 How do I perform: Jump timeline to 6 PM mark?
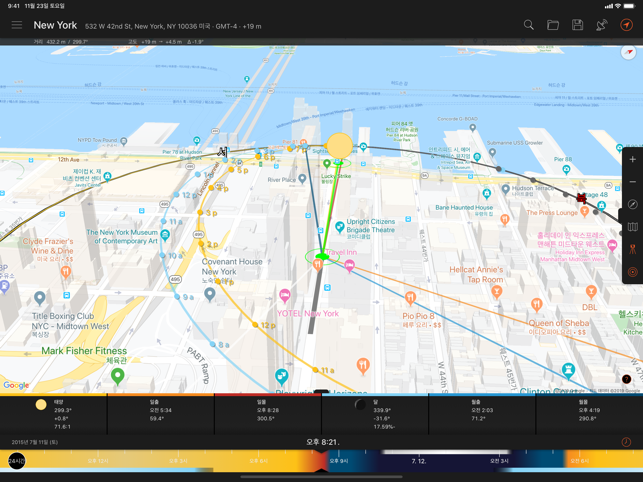(x=259, y=461)
